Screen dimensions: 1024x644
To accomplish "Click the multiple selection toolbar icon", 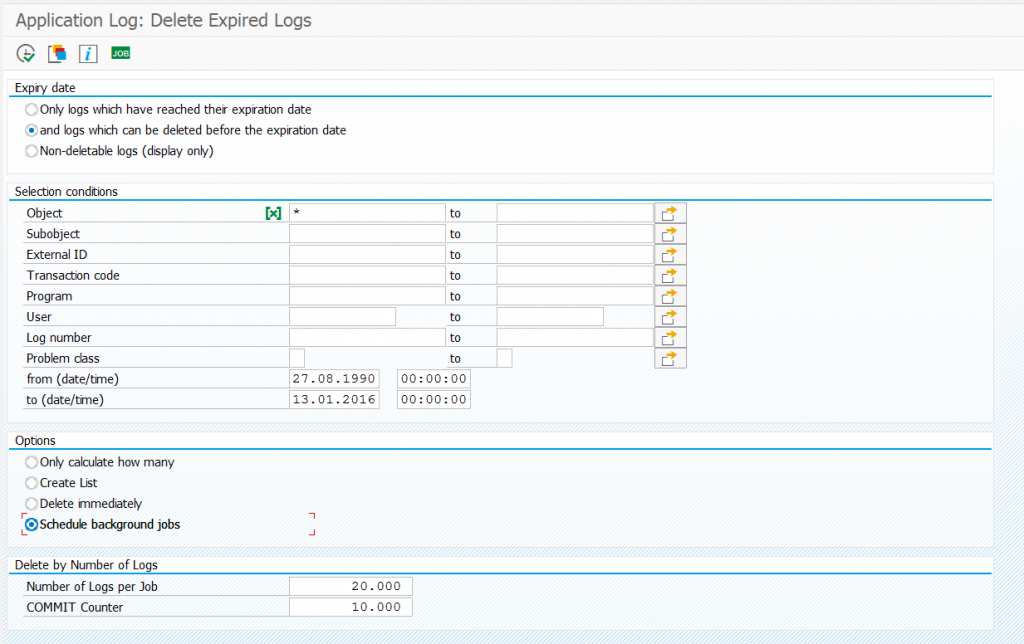I will (57, 53).
